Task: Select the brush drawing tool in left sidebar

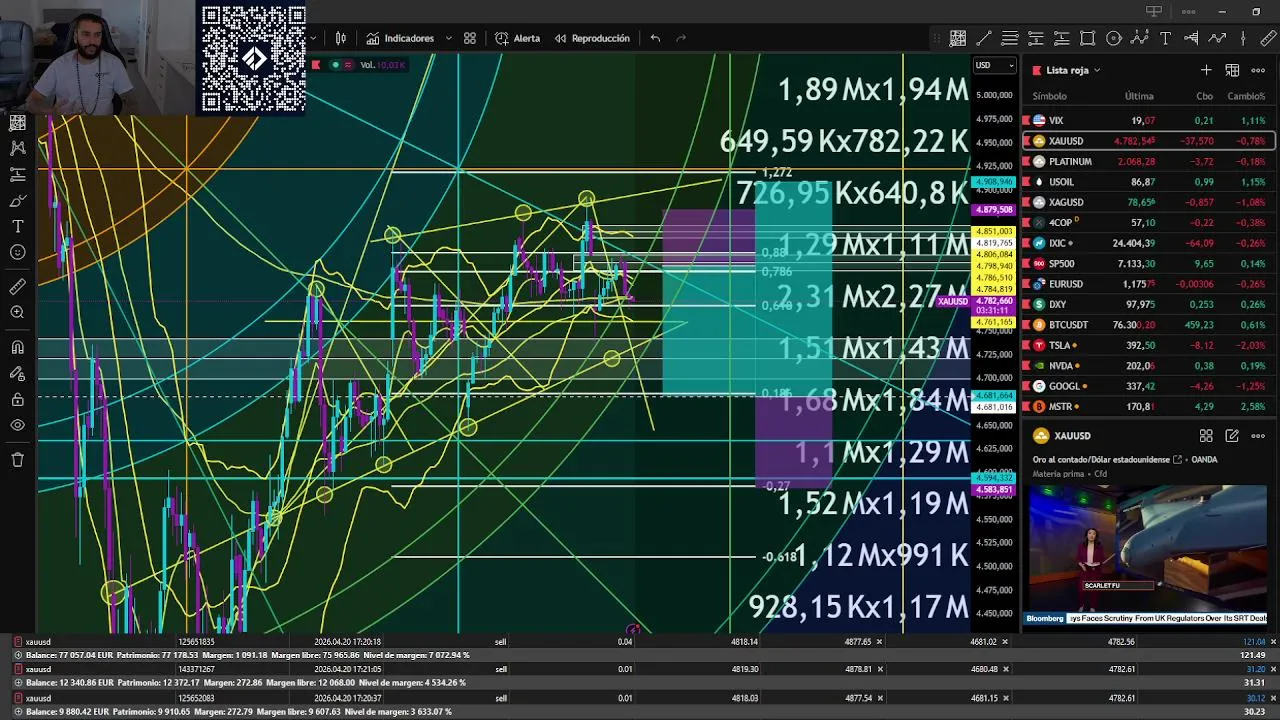Action: click(17, 200)
